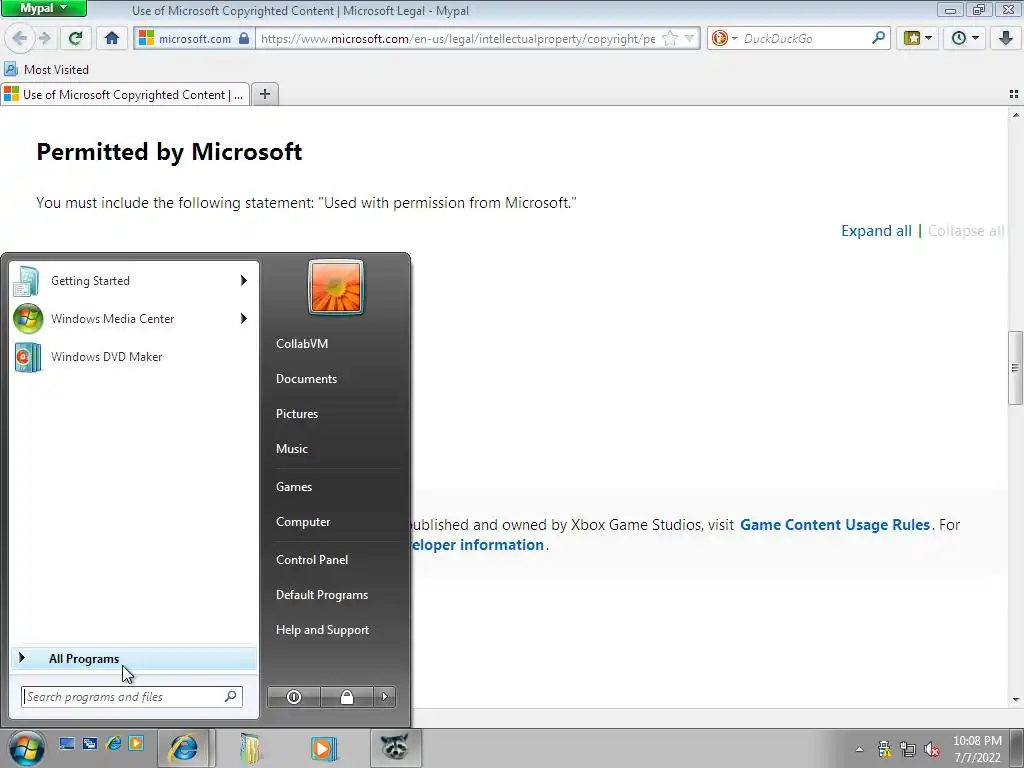1024x768 pixels.
Task: Click the scrollbar up arrow
Action: (1016, 115)
